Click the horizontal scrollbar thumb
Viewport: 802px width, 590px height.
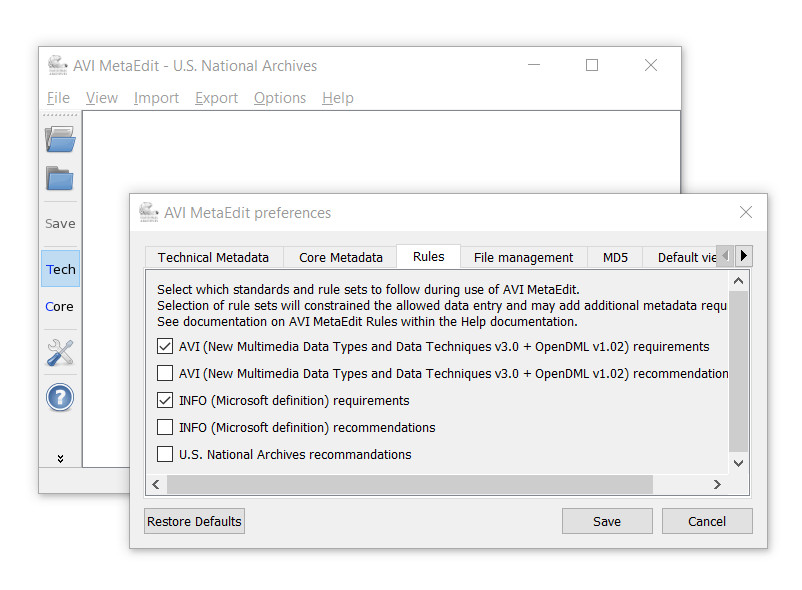pyautogui.click(x=410, y=484)
